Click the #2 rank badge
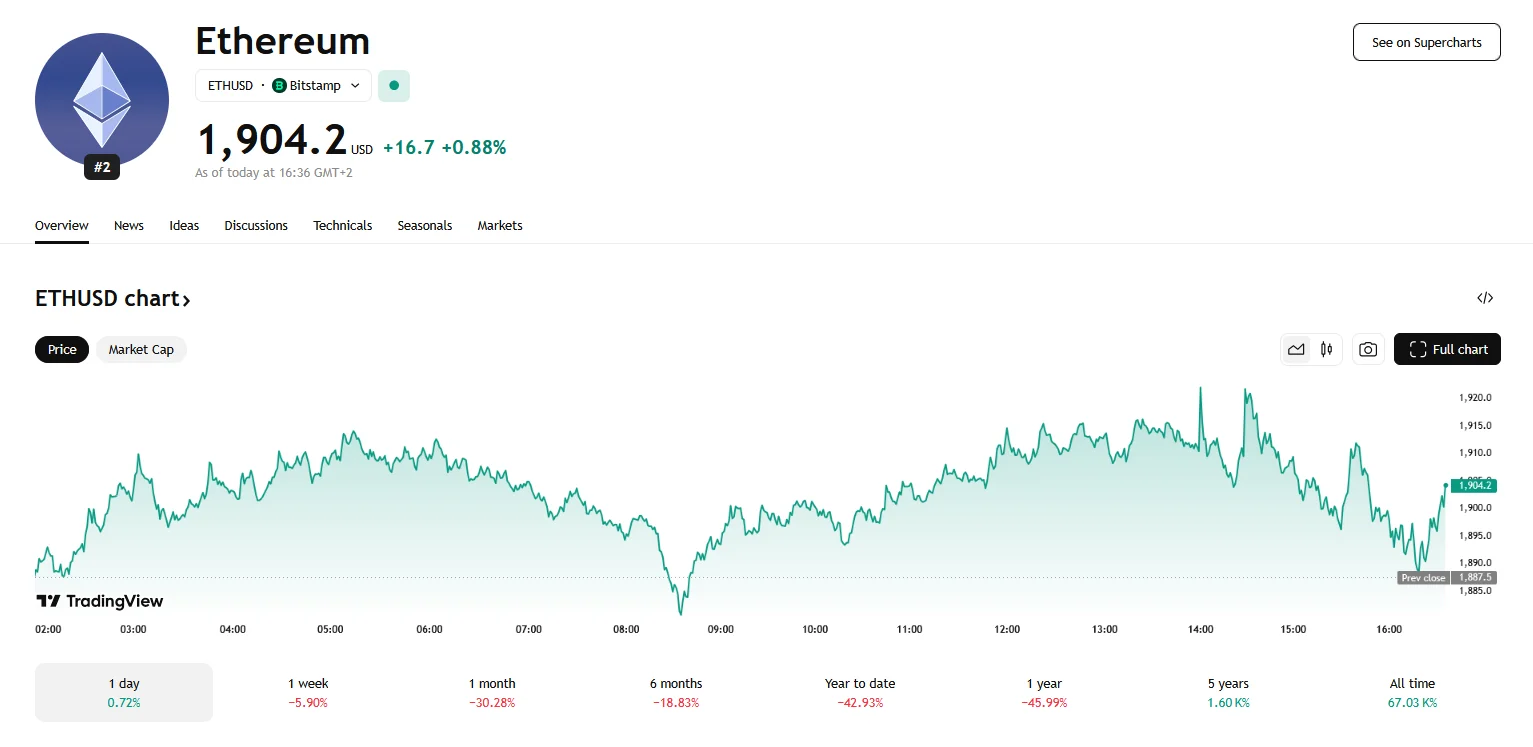Image resolution: width=1533 pixels, height=747 pixels. [x=102, y=168]
